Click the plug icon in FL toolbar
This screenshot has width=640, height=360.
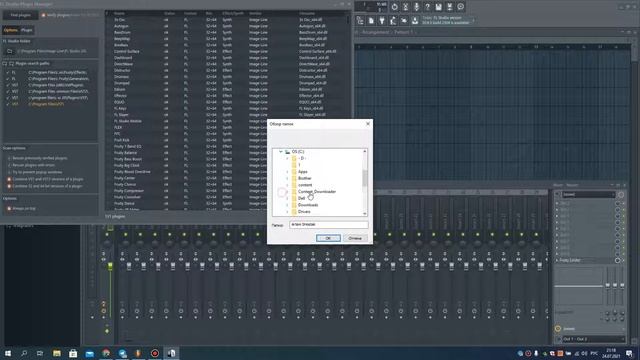(382, 20)
